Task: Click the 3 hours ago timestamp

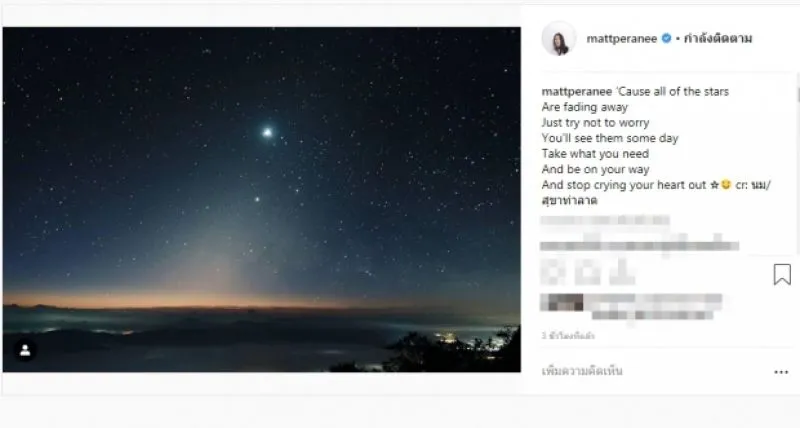Action: (568, 336)
